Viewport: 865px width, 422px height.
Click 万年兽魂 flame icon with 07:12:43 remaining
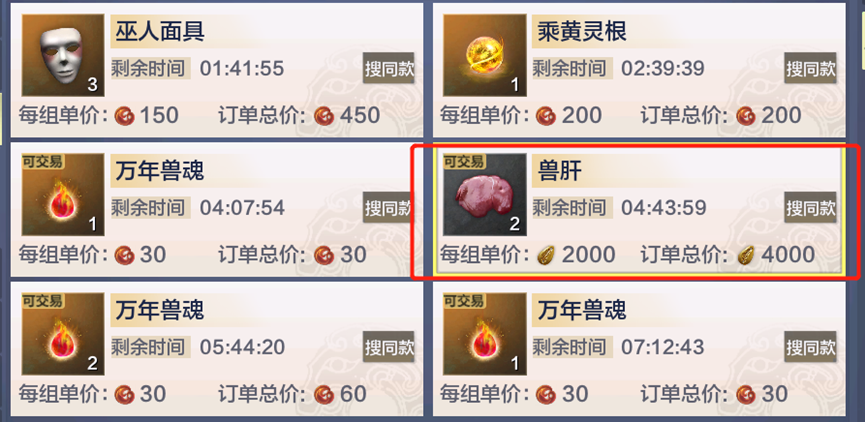point(485,334)
